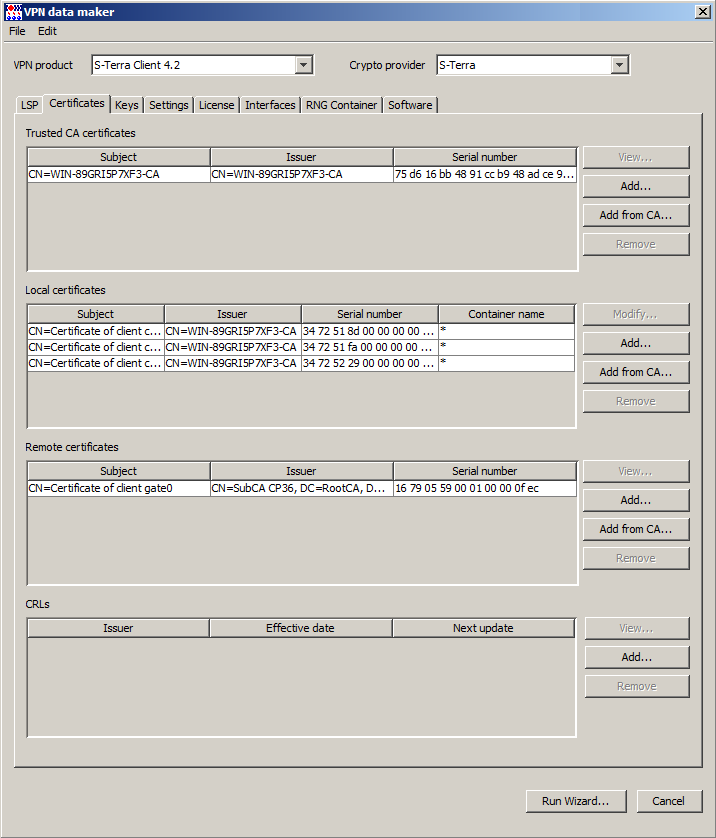This screenshot has width=716, height=838.
Task: Select the Certificates tab
Action: click(77, 104)
